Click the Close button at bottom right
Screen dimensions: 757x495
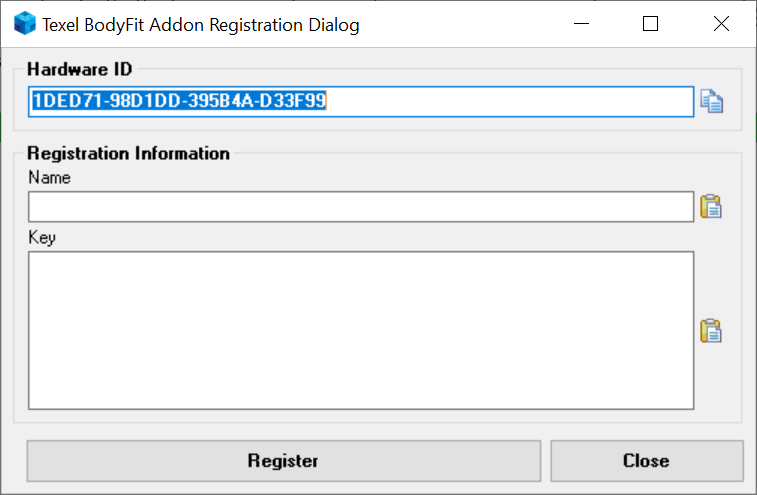click(x=646, y=461)
